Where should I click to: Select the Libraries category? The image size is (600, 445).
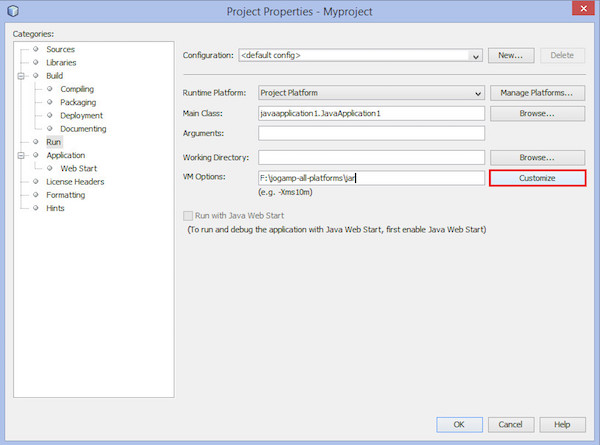(x=61, y=63)
